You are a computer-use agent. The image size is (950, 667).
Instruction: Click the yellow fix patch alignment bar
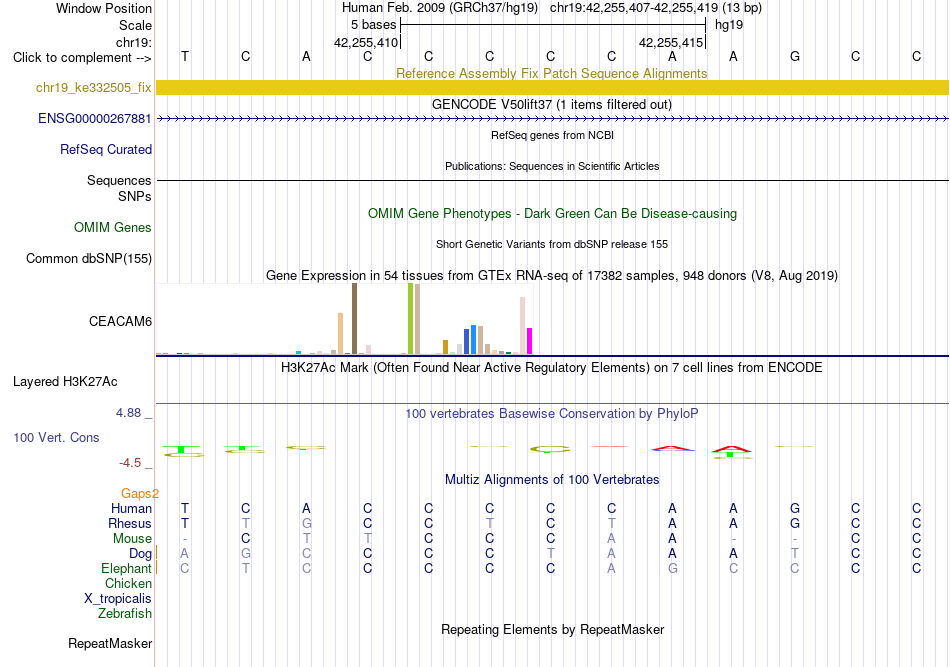click(553, 88)
